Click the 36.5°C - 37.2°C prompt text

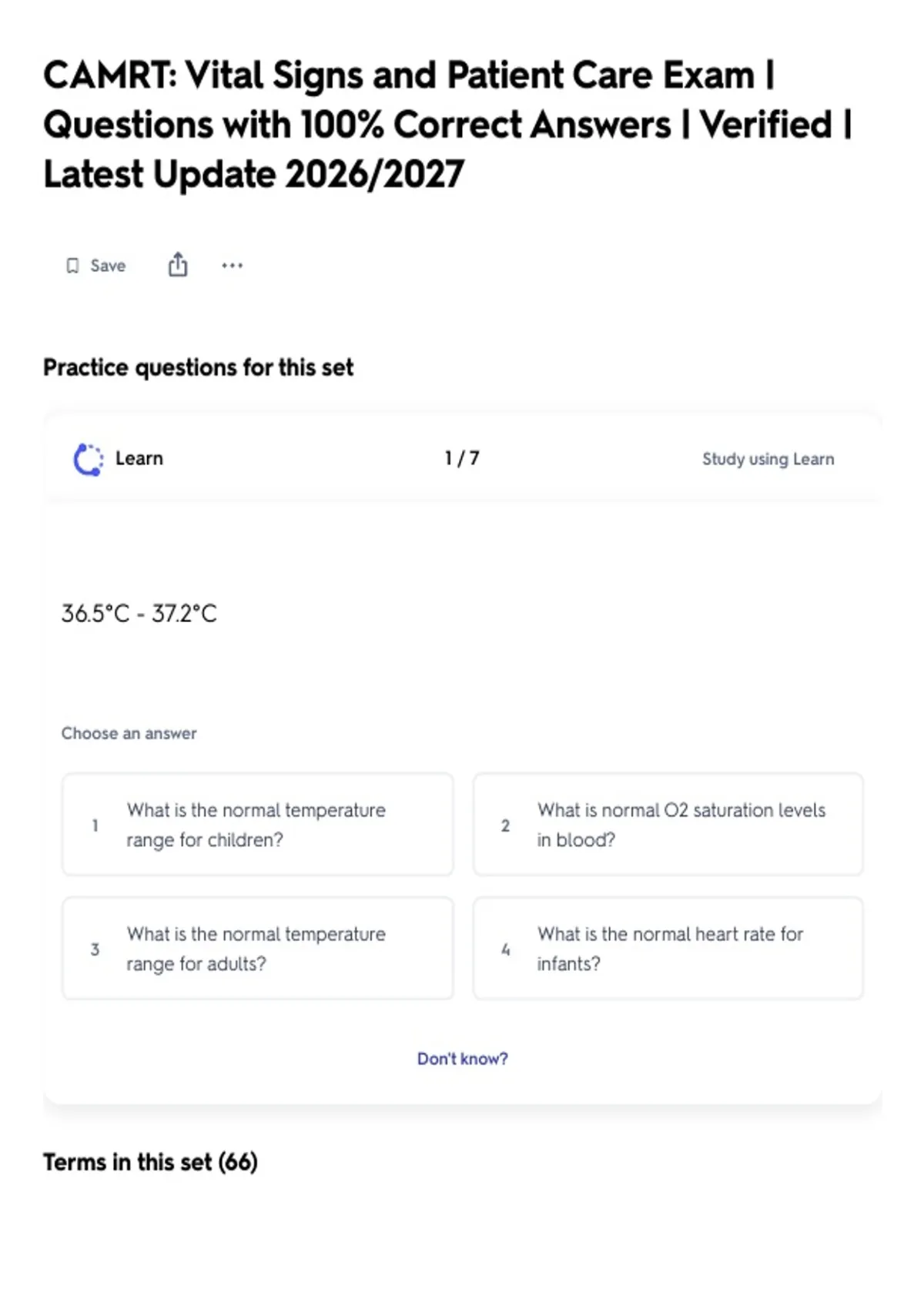point(139,614)
